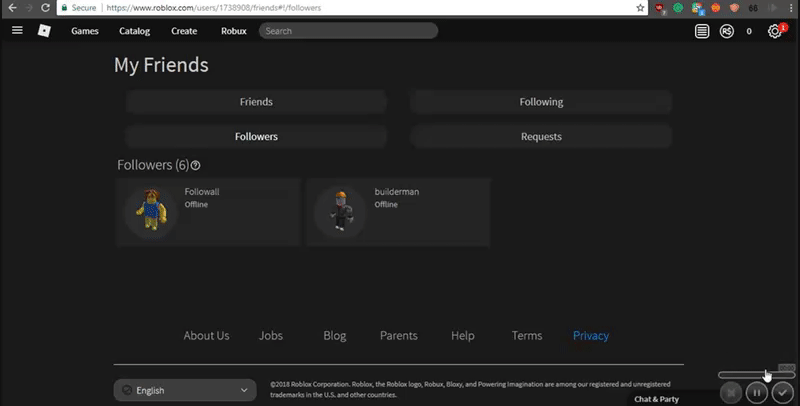Click the recorder cancel X button
Viewport: 800px width, 406px height.
731,393
